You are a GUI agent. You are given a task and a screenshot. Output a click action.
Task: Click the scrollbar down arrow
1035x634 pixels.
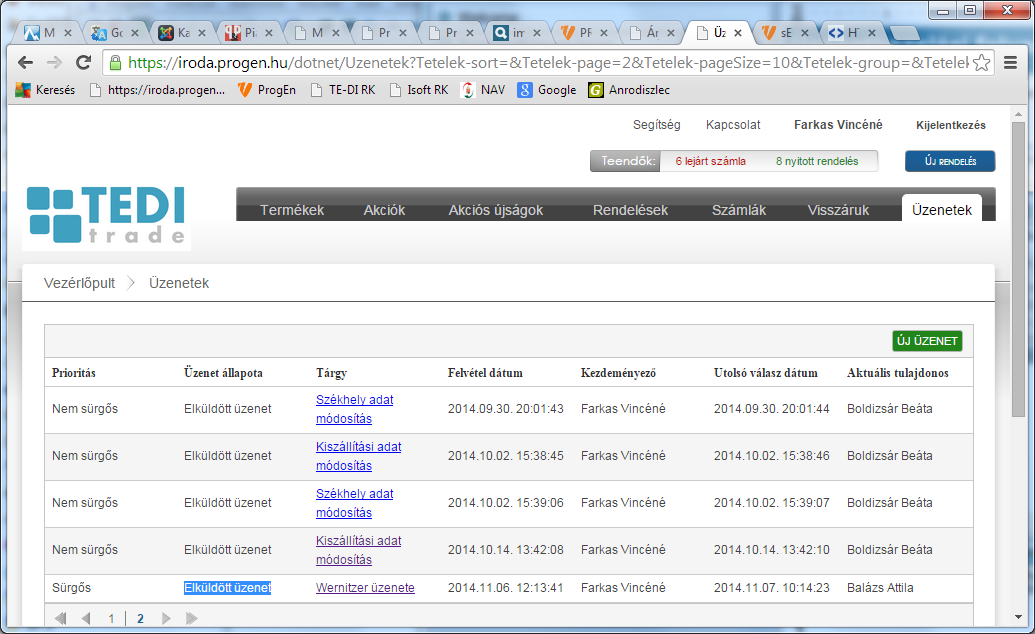coord(1018,617)
